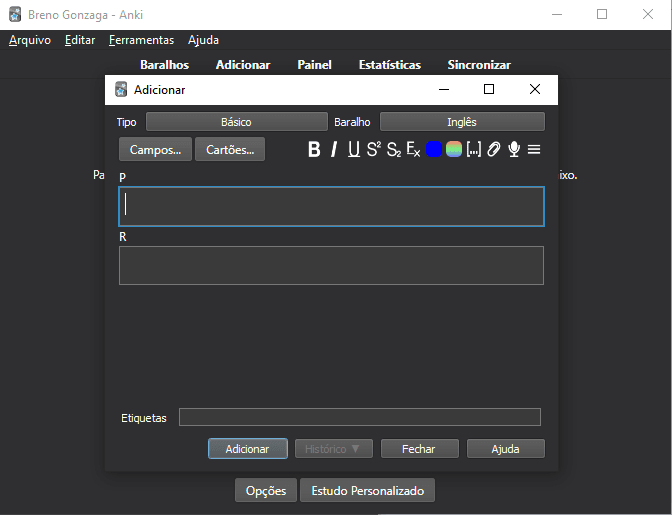Viewport: 672px width, 515px height.
Task: Maximize the main Anki window
Action: [x=602, y=14]
